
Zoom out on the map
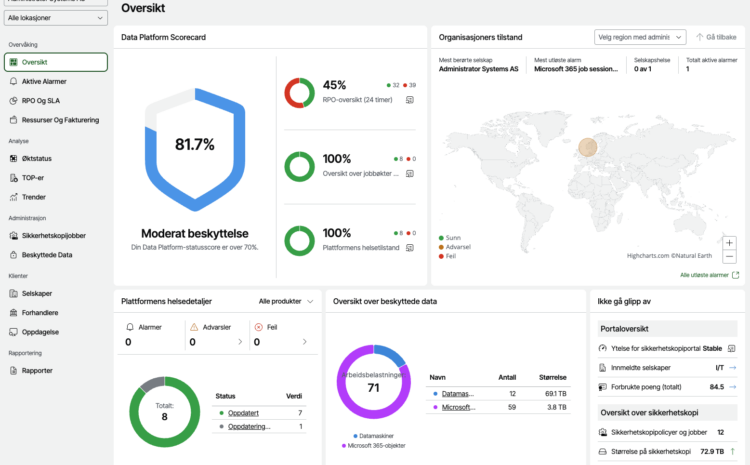pyautogui.click(x=730, y=257)
